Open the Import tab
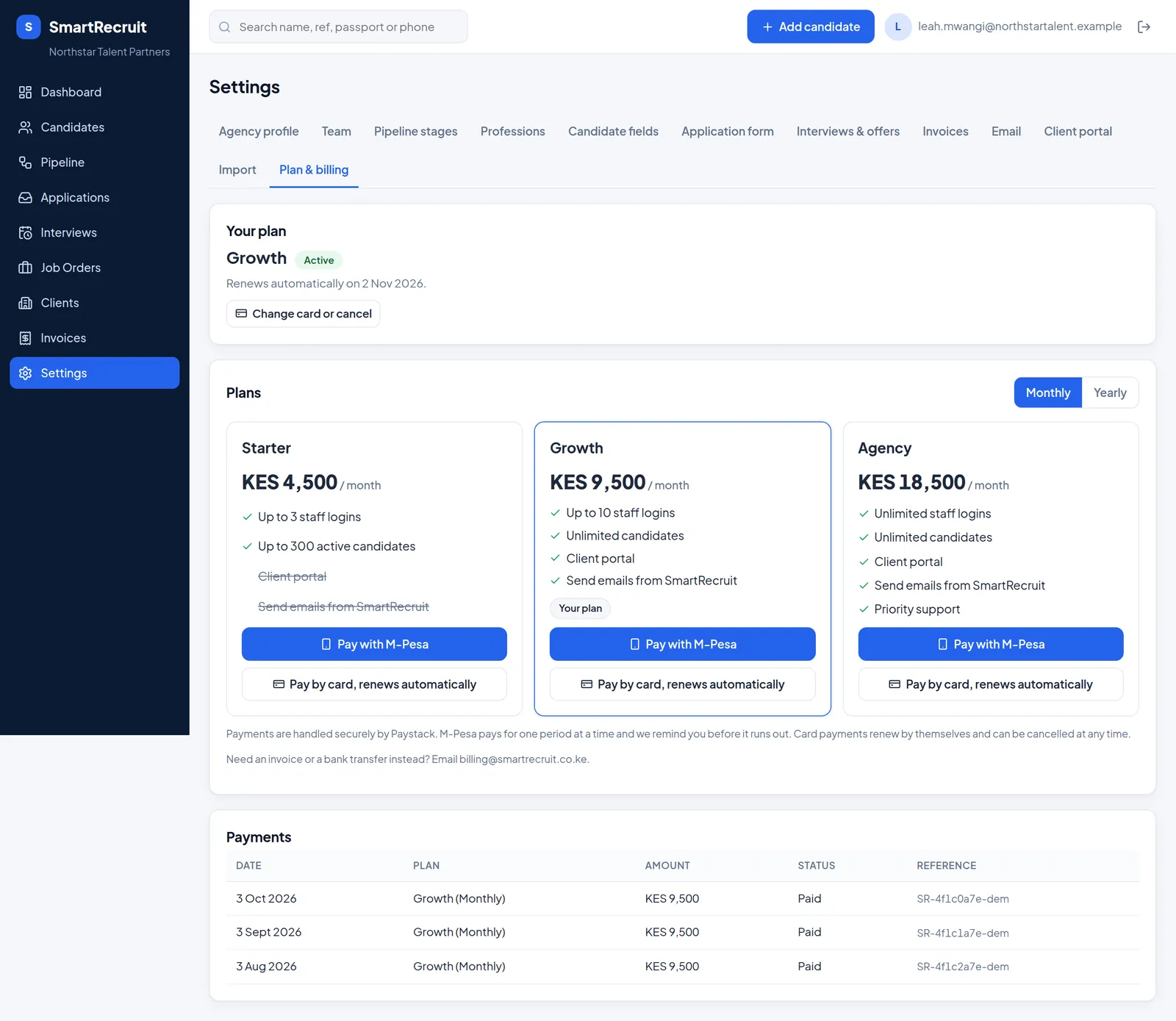1176x1021 pixels. (x=237, y=170)
